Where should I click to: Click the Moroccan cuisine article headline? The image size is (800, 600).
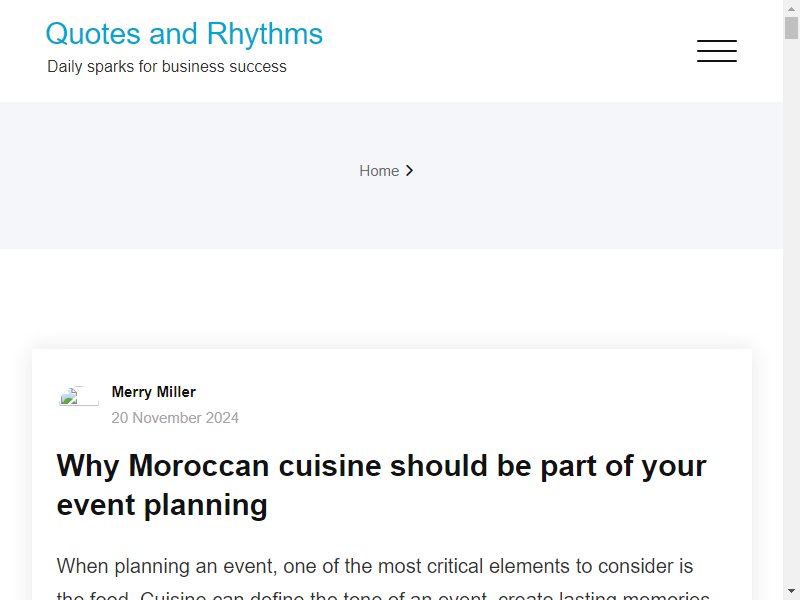(381, 485)
